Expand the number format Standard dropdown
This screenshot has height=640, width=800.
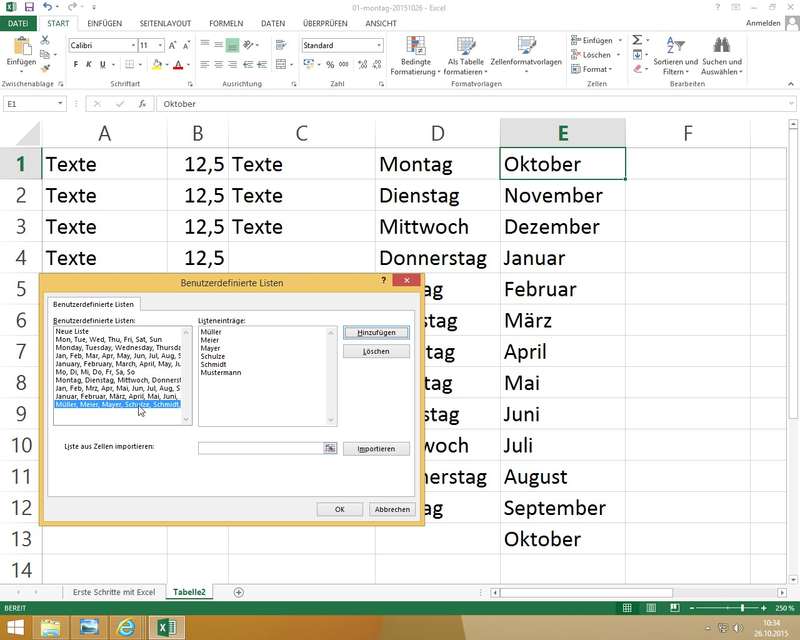point(379,46)
